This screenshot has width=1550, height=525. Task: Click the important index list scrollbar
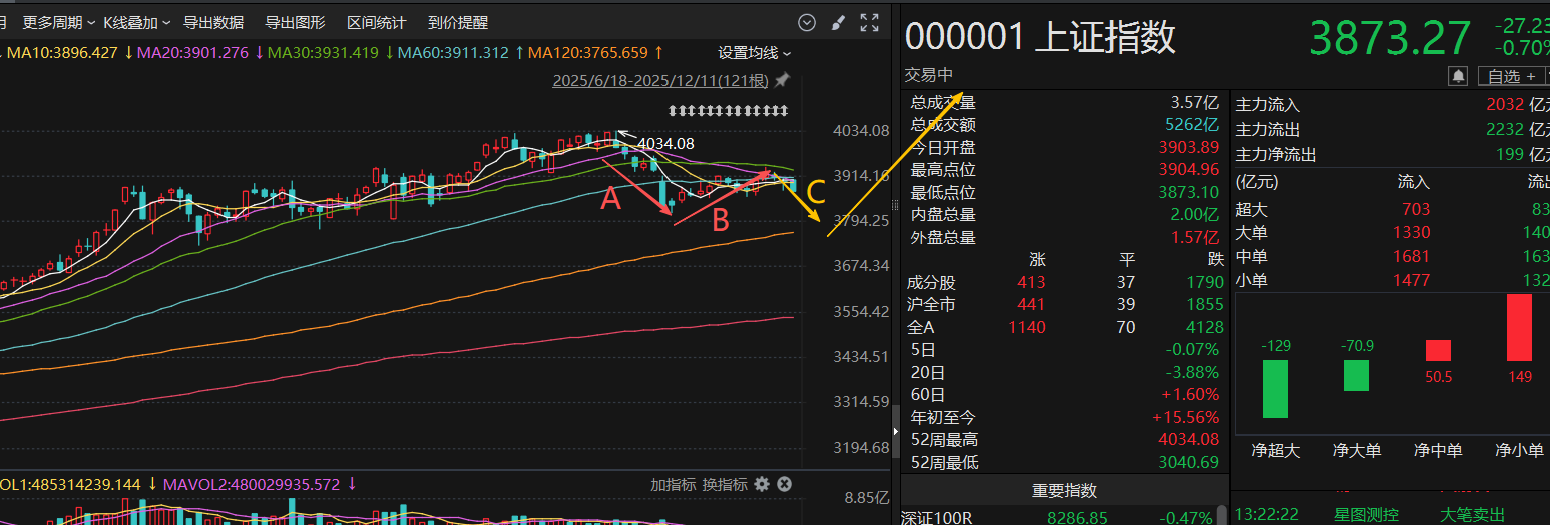[x=1224, y=514]
